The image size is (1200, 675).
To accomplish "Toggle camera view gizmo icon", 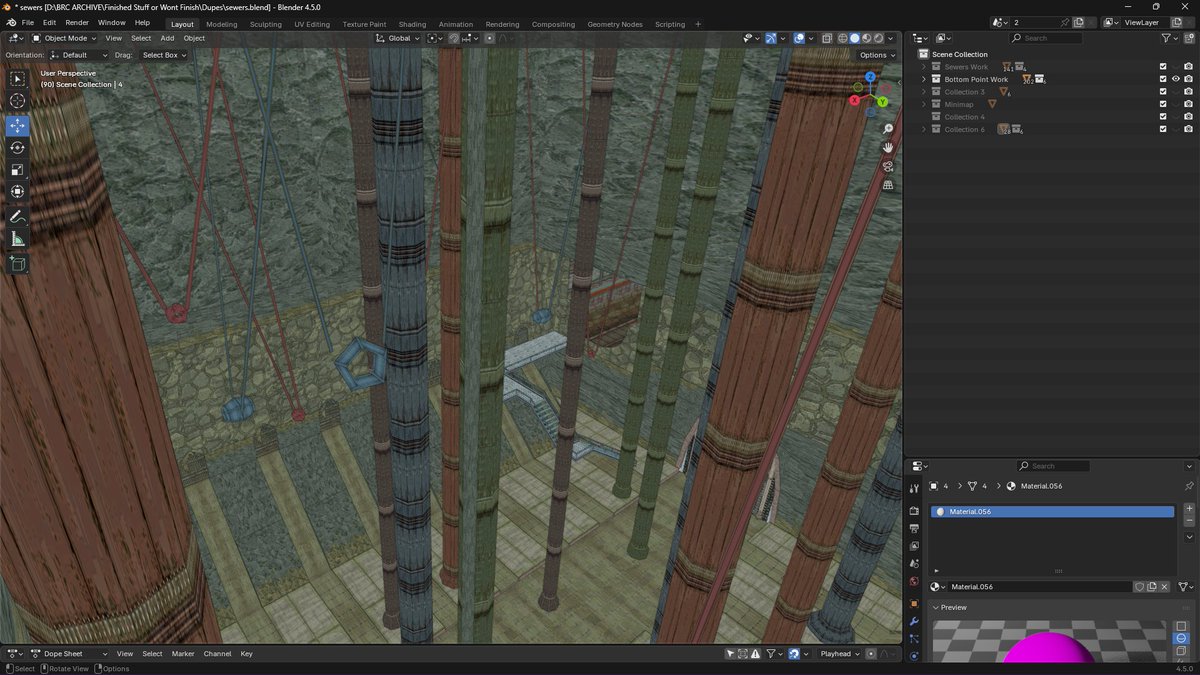I will [887, 166].
